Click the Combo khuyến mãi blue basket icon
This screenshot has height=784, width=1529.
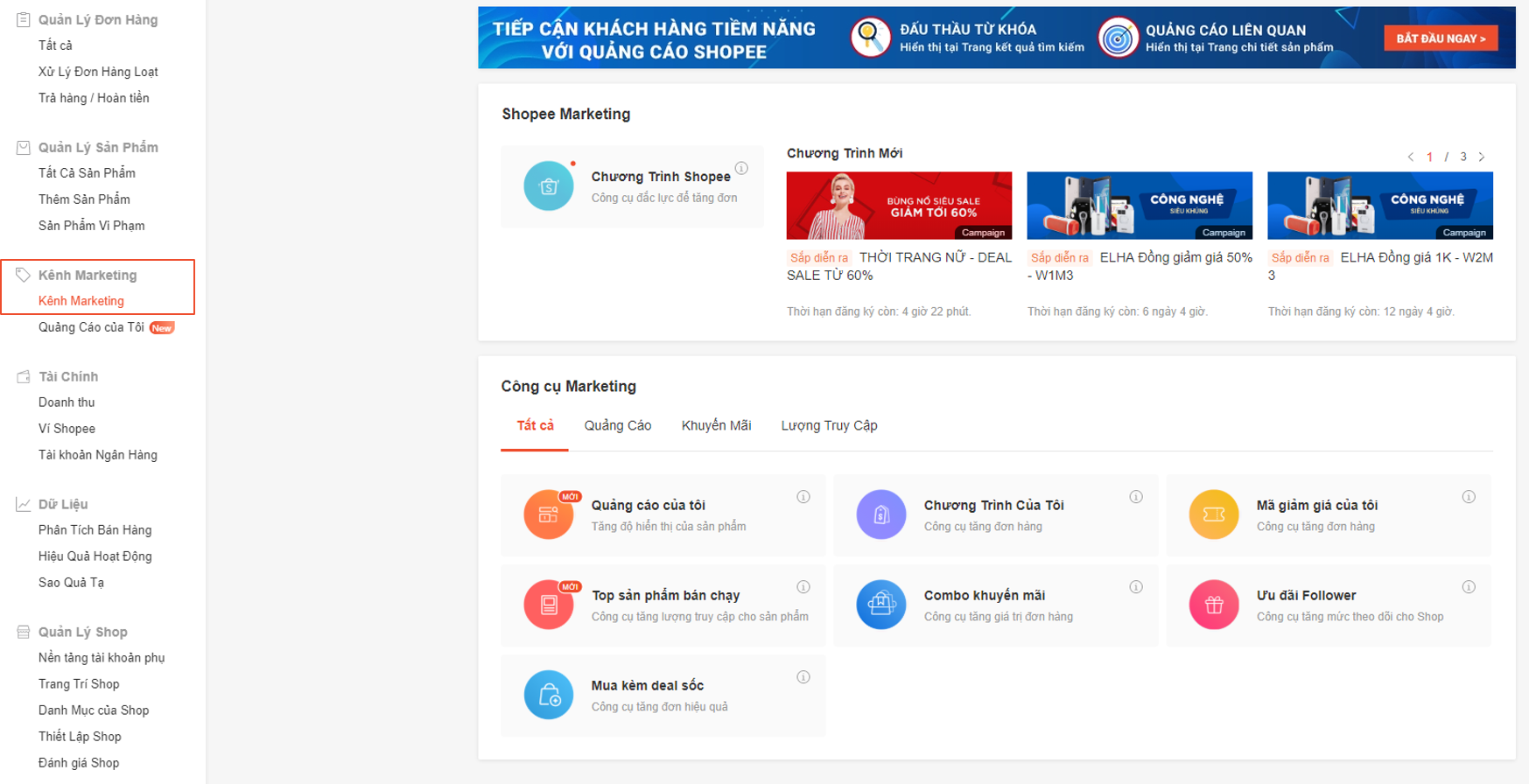[881, 605]
